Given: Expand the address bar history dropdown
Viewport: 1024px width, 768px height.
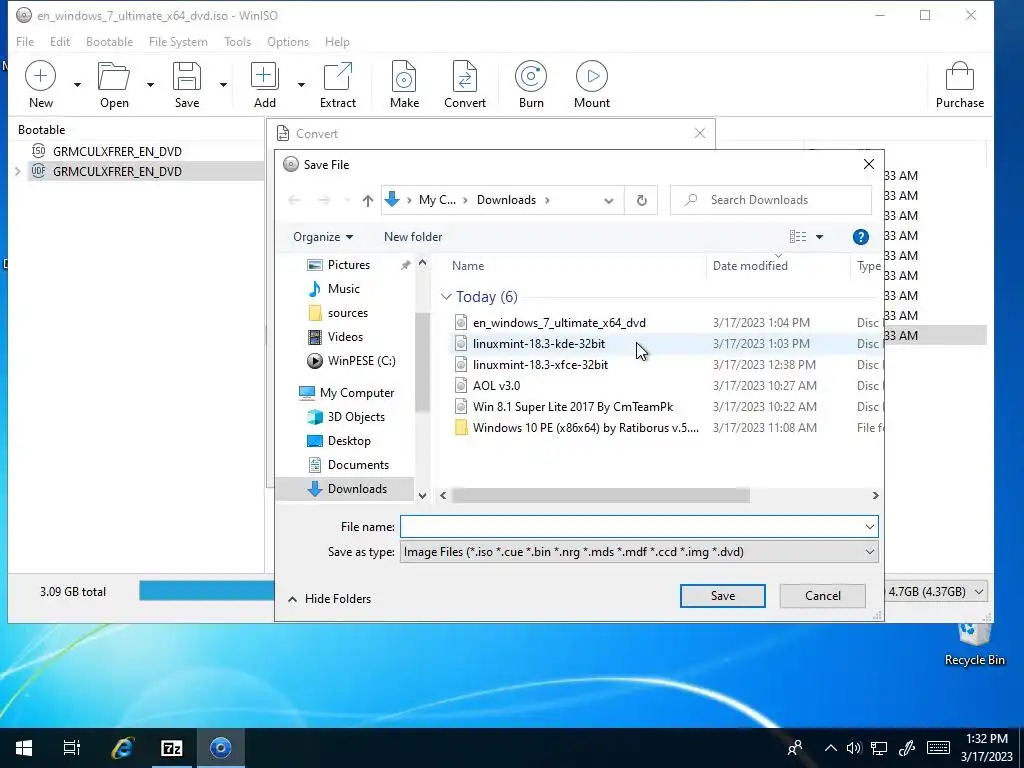Looking at the screenshot, I should tap(609, 200).
